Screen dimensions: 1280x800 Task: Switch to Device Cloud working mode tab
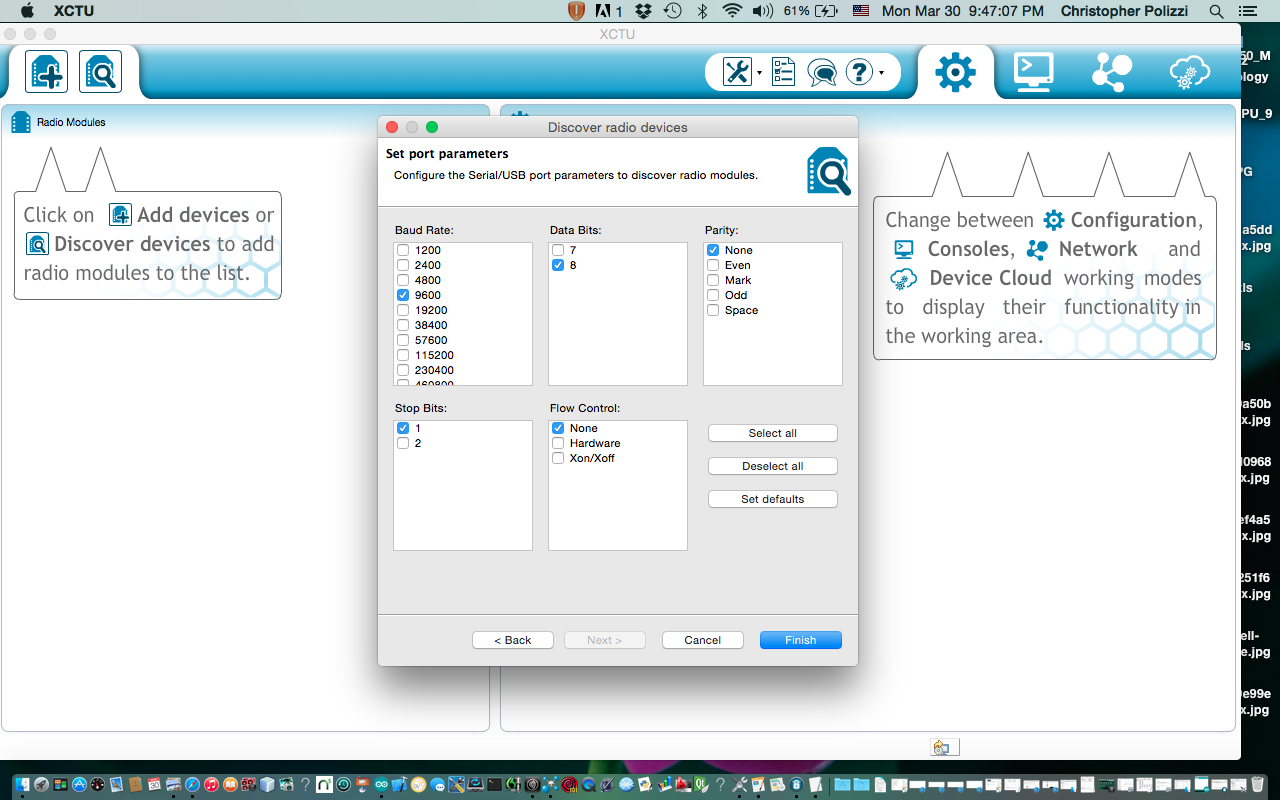click(x=1189, y=72)
